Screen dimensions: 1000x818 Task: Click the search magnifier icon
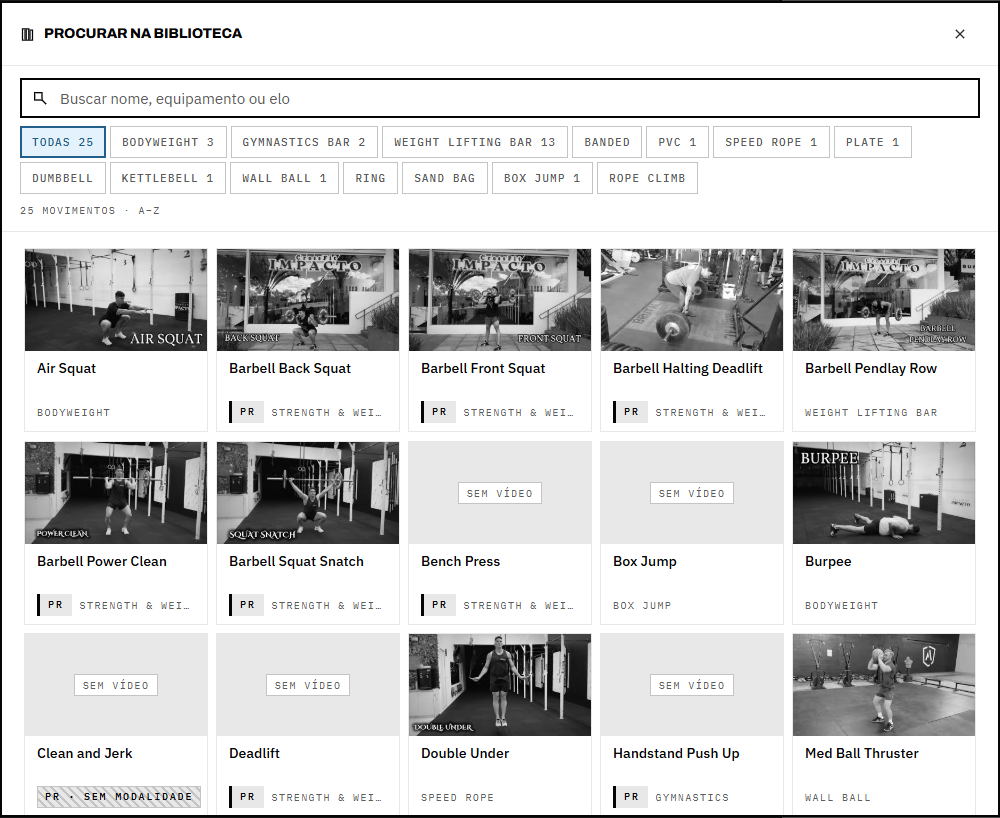(x=40, y=98)
